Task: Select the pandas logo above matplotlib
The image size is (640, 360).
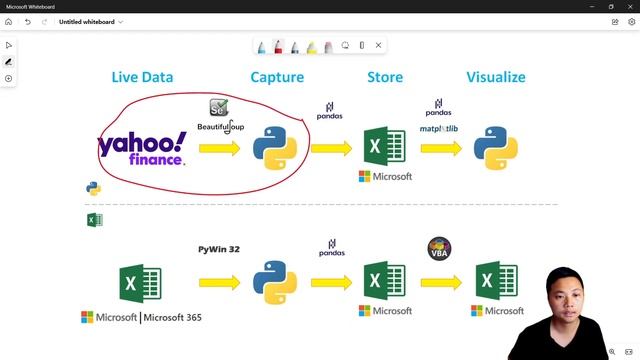Action: 438,107
